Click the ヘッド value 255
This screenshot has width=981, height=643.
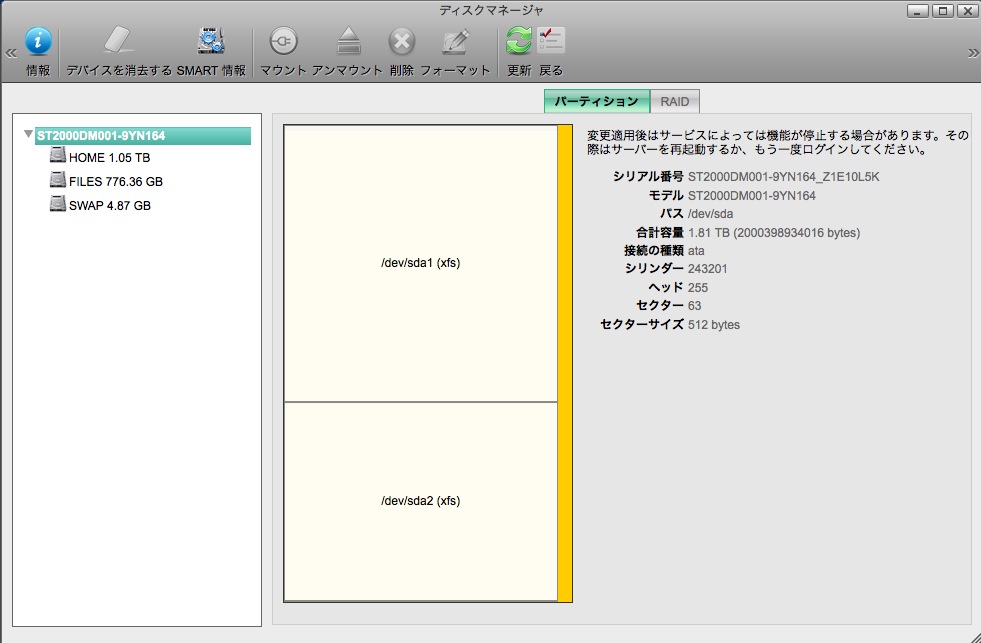click(x=698, y=288)
